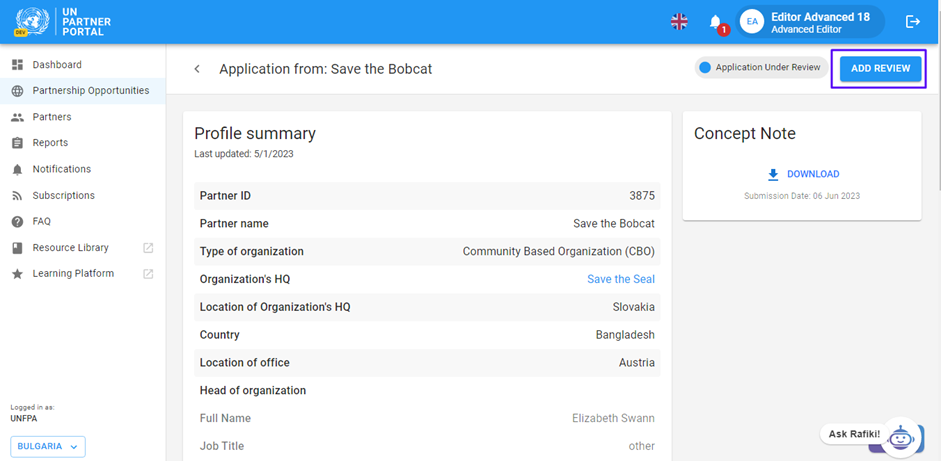Click the sidebar Notifications bell icon
Screen dimensions: 941x461
pyautogui.click(x=17, y=169)
